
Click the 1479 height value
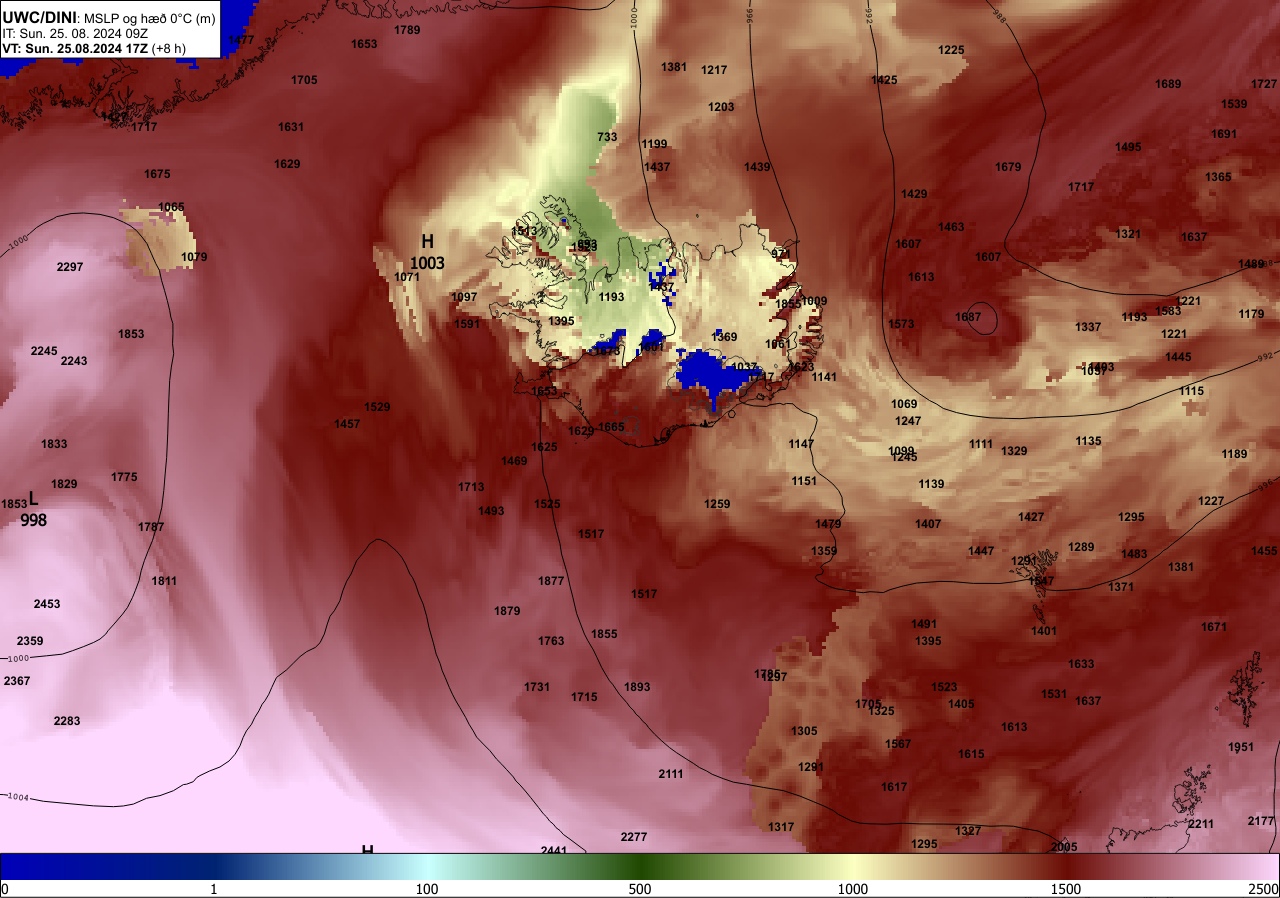click(828, 524)
